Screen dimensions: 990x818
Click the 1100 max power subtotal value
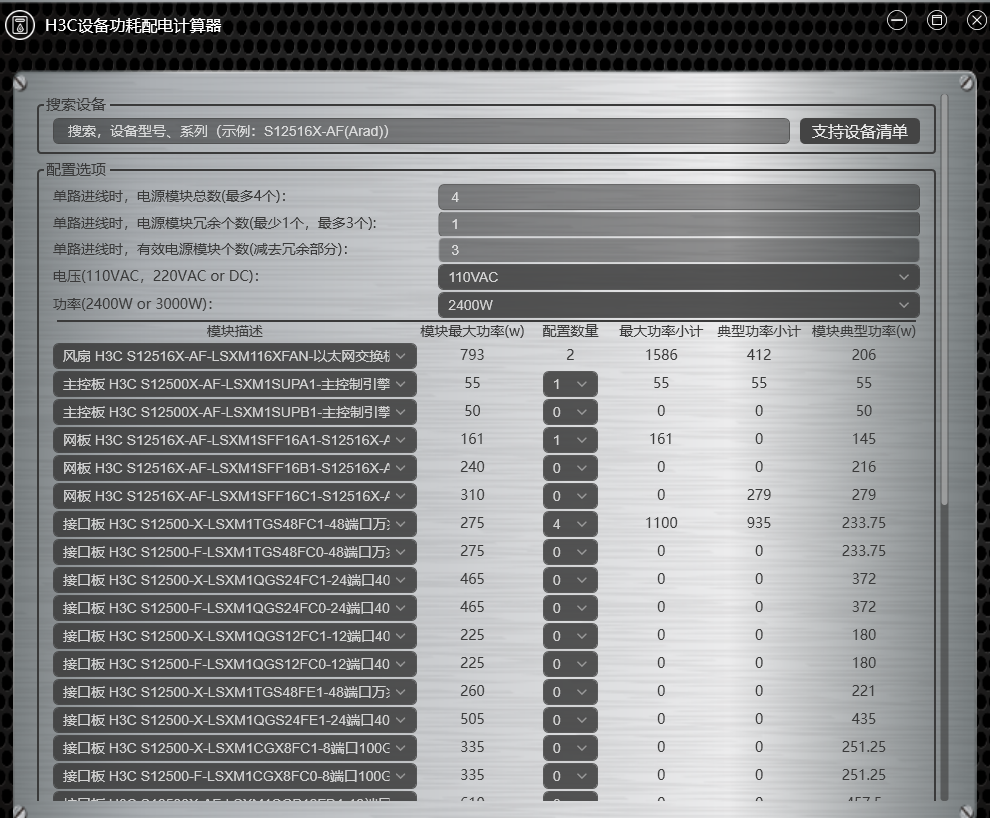point(661,523)
